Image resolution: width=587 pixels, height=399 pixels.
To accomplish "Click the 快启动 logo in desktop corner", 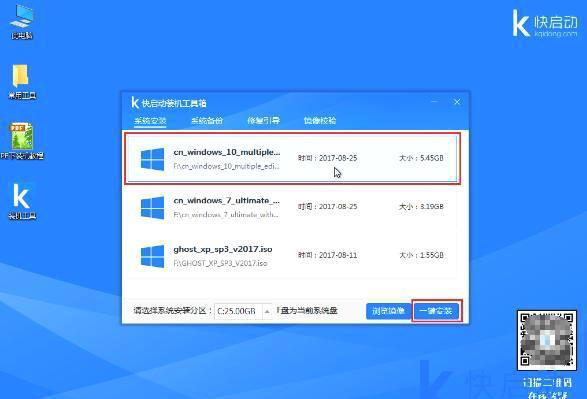I will [x=545, y=23].
